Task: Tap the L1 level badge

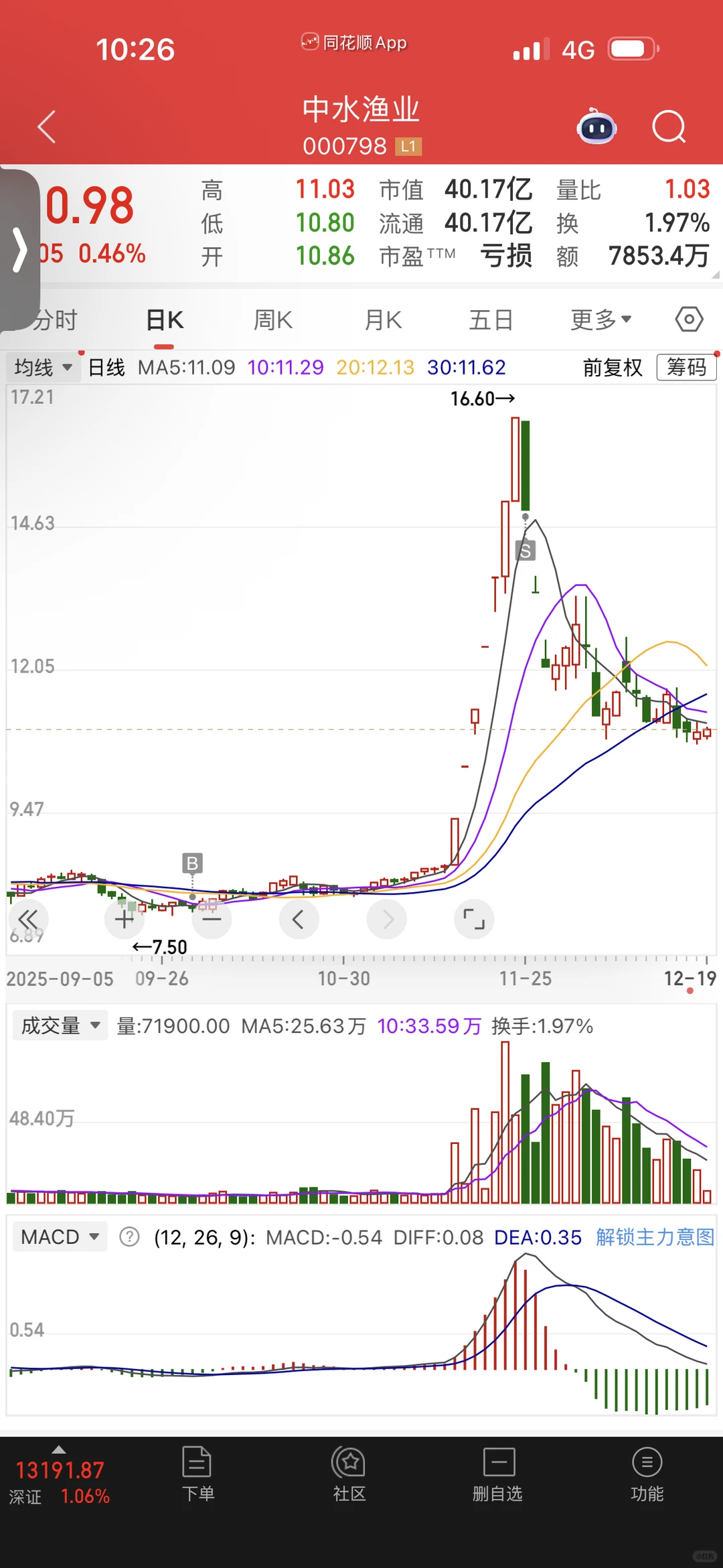Action: point(408,146)
